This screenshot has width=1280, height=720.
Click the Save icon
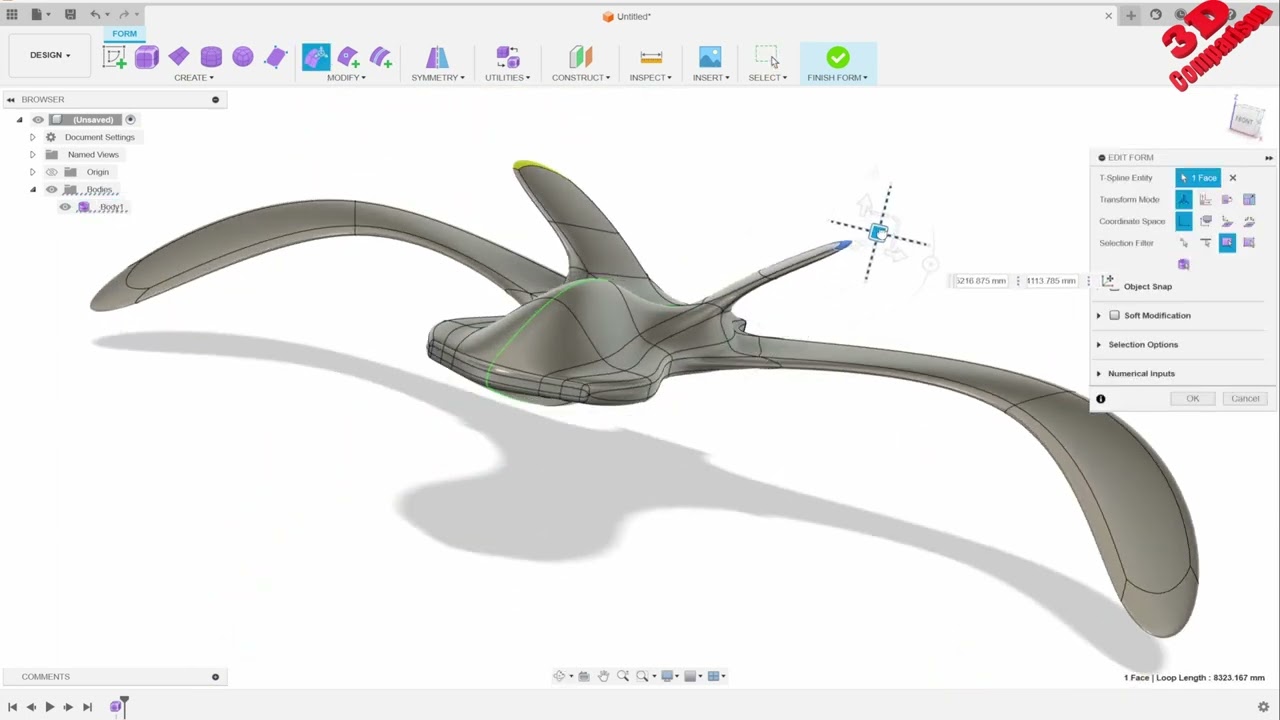(70, 15)
